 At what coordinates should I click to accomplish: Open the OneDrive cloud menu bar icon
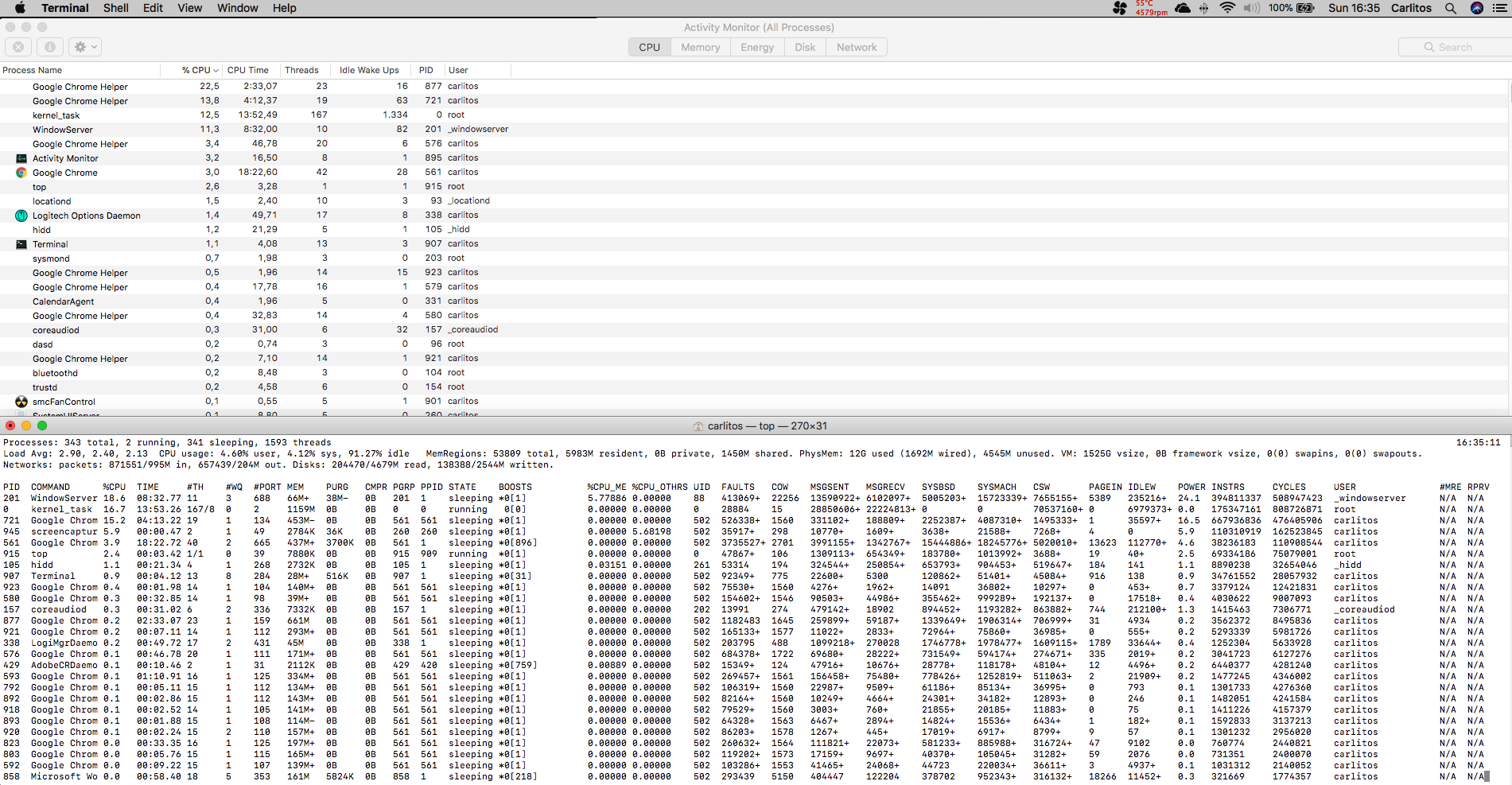pos(1183,8)
